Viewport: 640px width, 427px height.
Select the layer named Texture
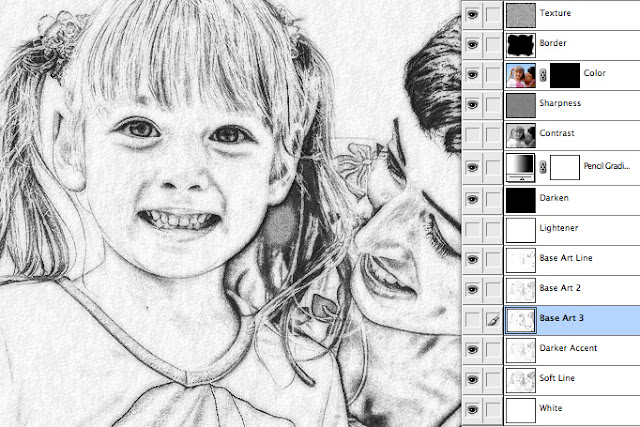tap(555, 13)
